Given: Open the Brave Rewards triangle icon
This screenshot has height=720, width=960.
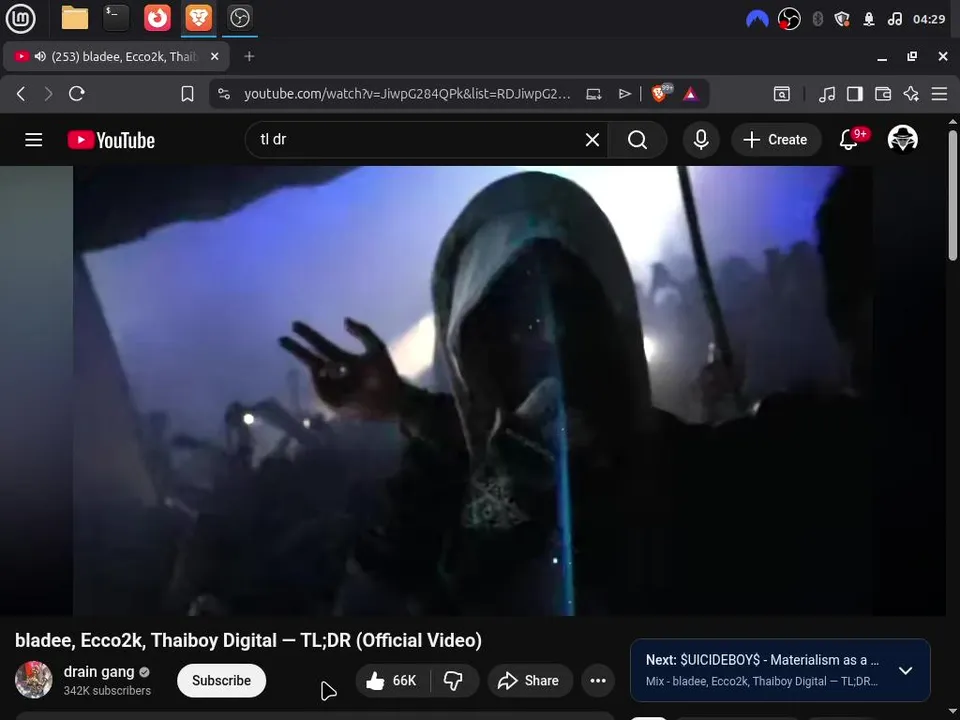Looking at the screenshot, I should (x=691, y=94).
